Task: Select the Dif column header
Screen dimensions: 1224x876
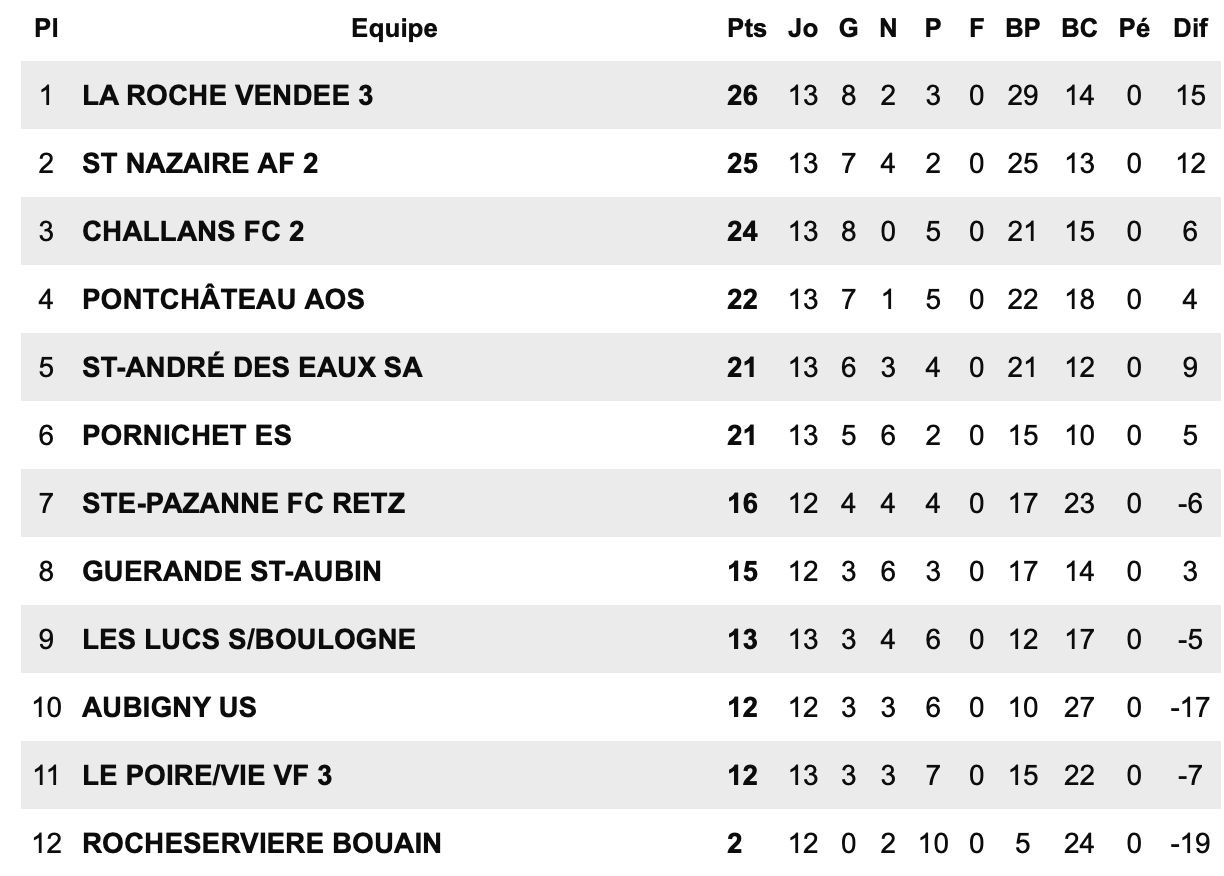Action: click(x=1190, y=29)
